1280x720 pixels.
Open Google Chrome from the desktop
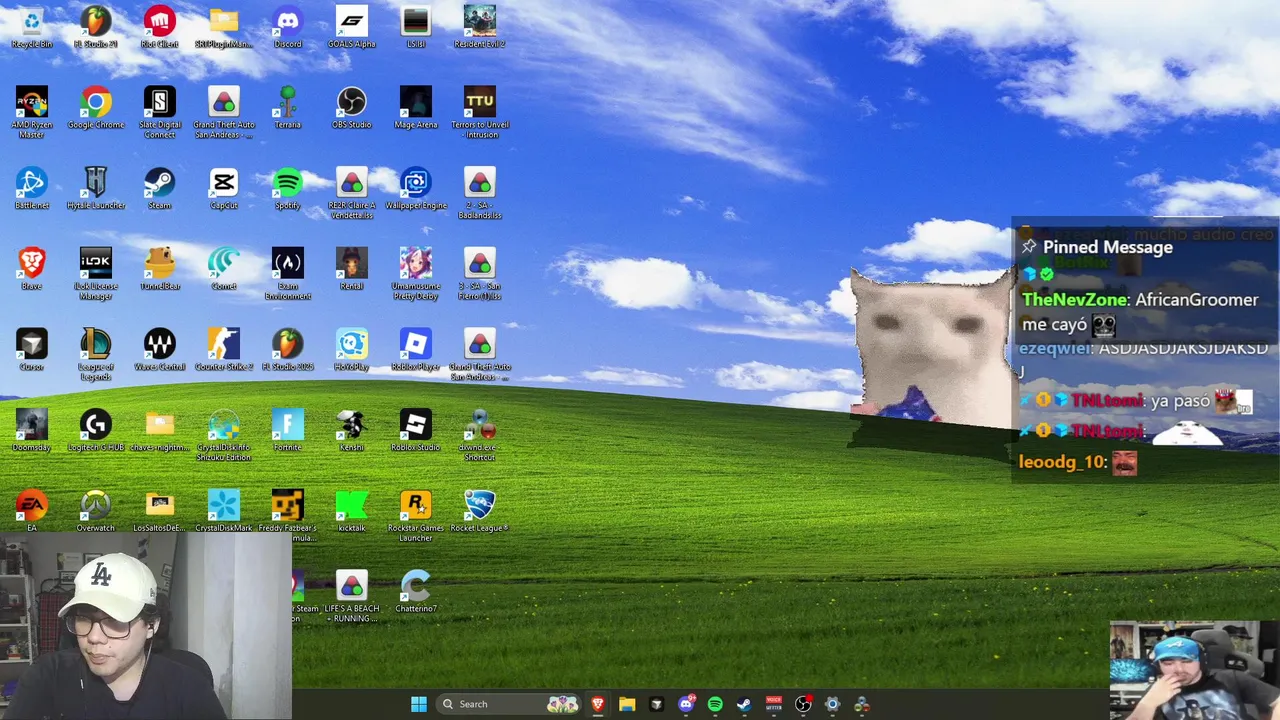(96, 108)
